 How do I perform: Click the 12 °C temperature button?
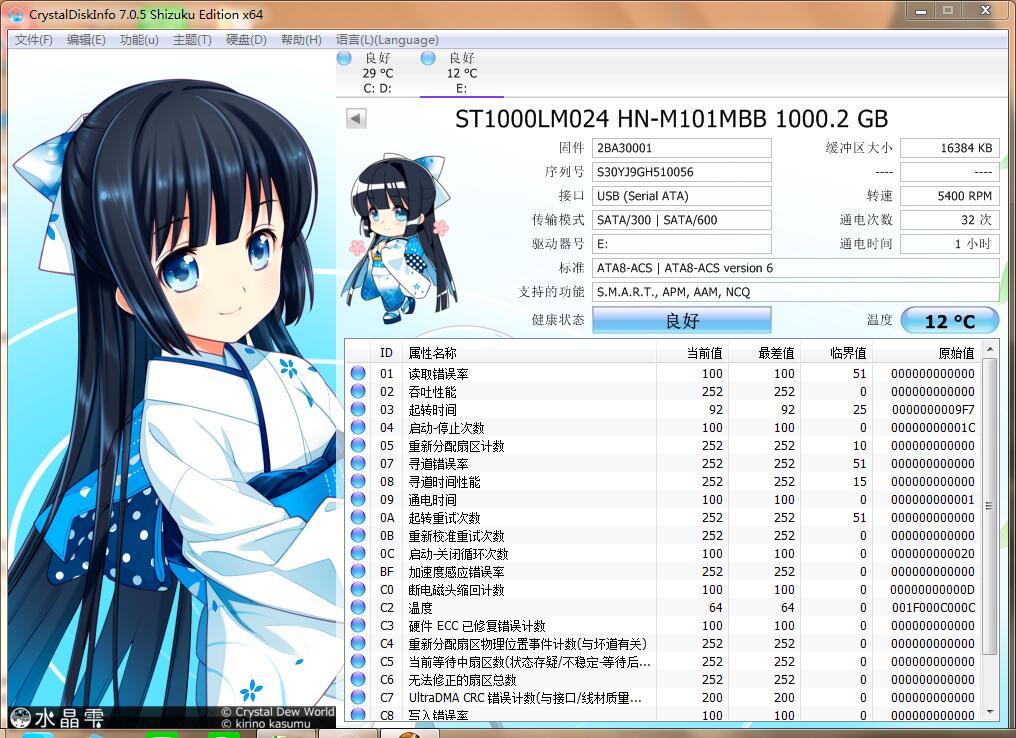coord(949,321)
